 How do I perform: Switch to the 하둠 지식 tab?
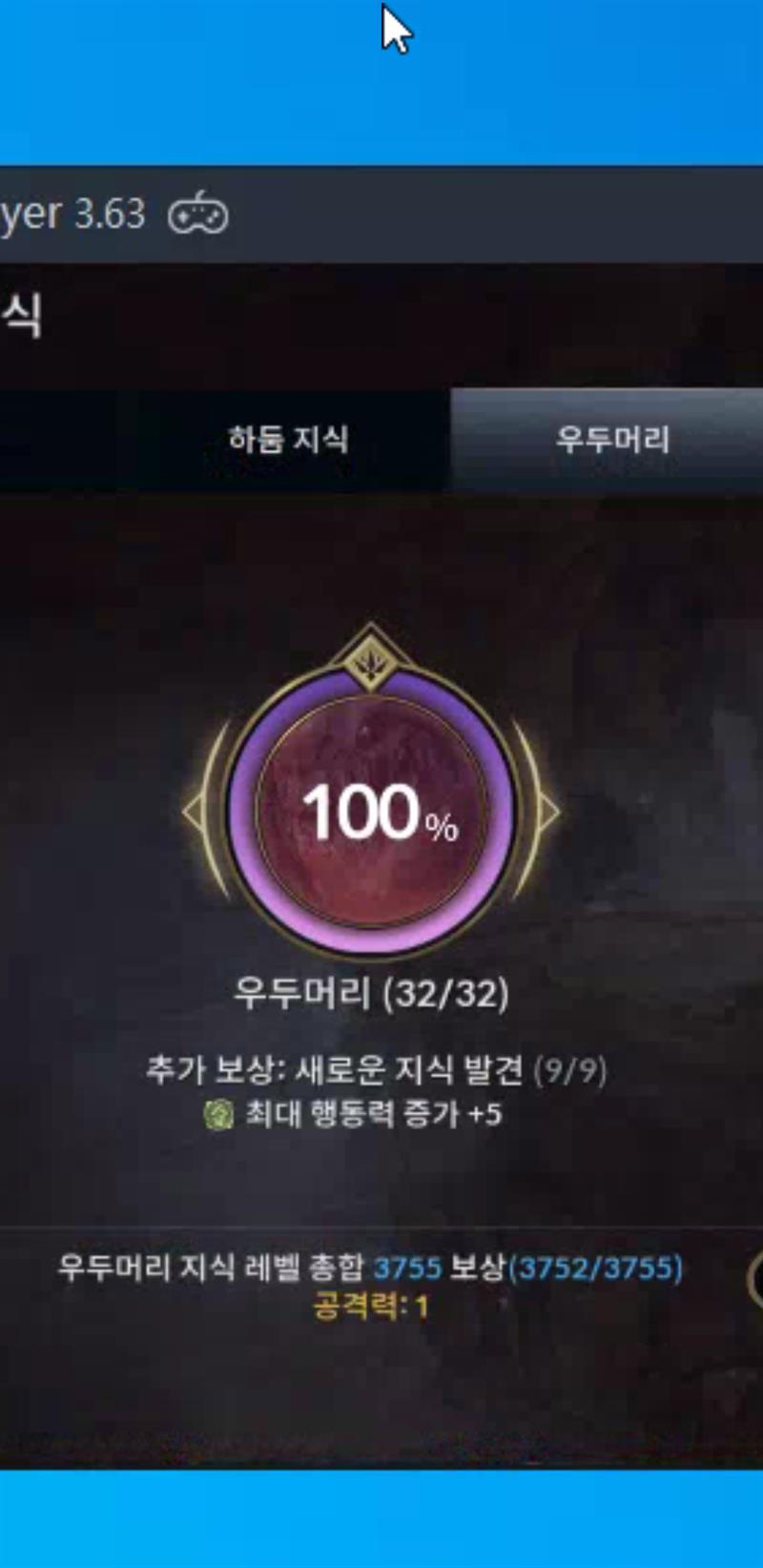coord(288,440)
